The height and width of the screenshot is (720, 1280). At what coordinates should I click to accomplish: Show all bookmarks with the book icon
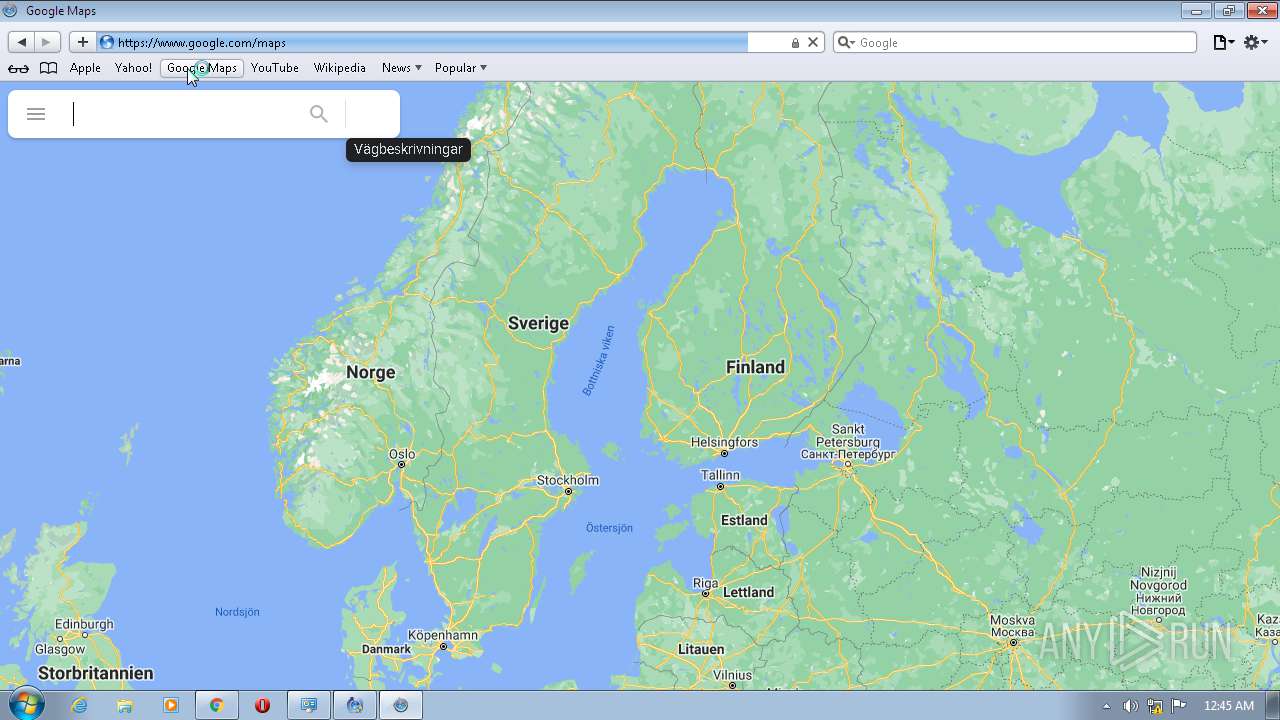[x=48, y=68]
